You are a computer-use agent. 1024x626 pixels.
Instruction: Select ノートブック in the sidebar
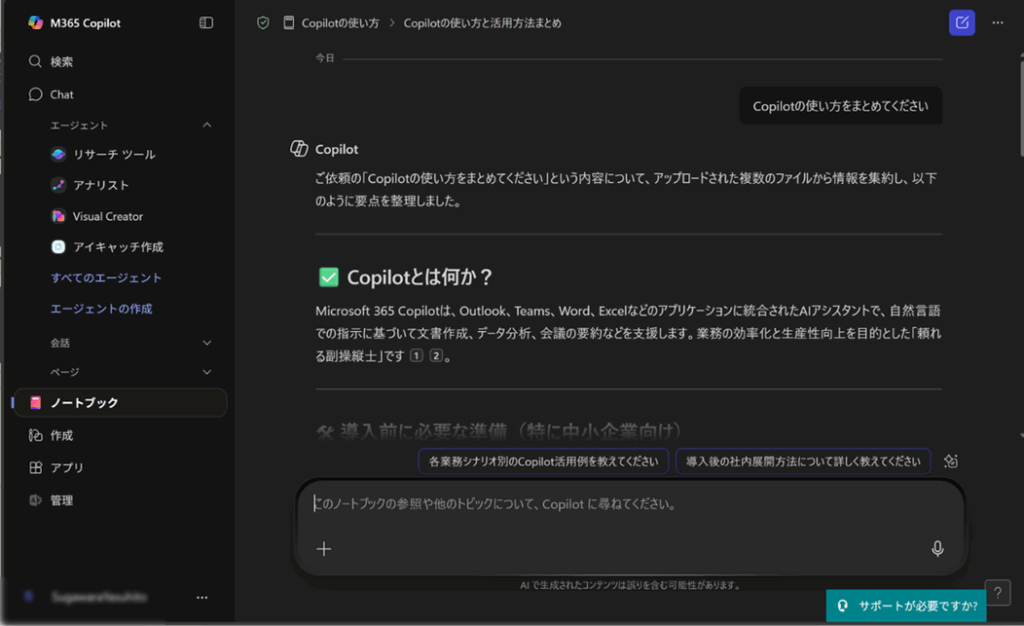[x=120, y=403]
